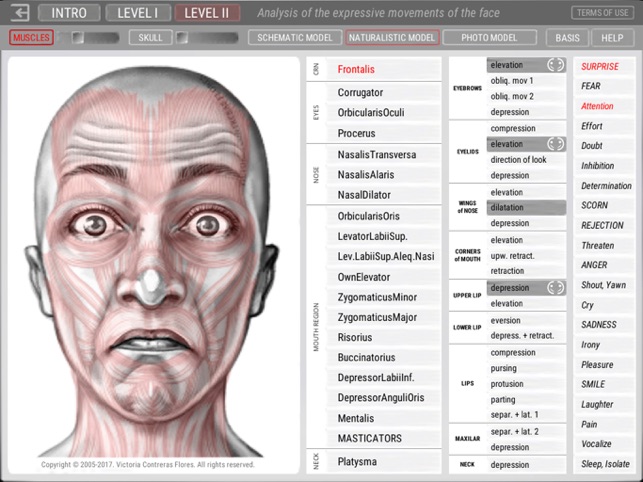Toggle eyebrows obliq. mov 2

coord(527,96)
